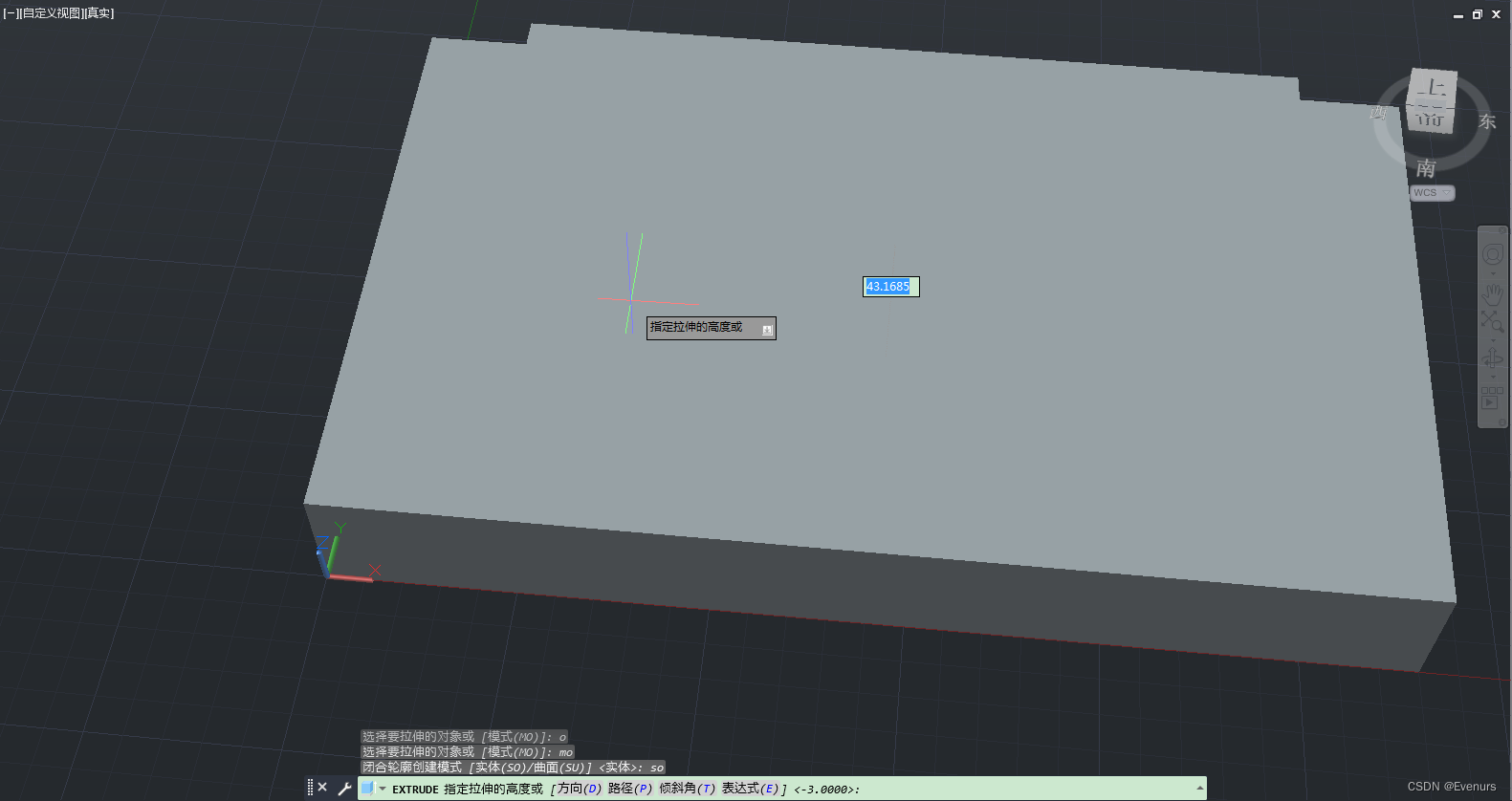
Task: Open the 真实 visual style menu
Action: [99, 13]
